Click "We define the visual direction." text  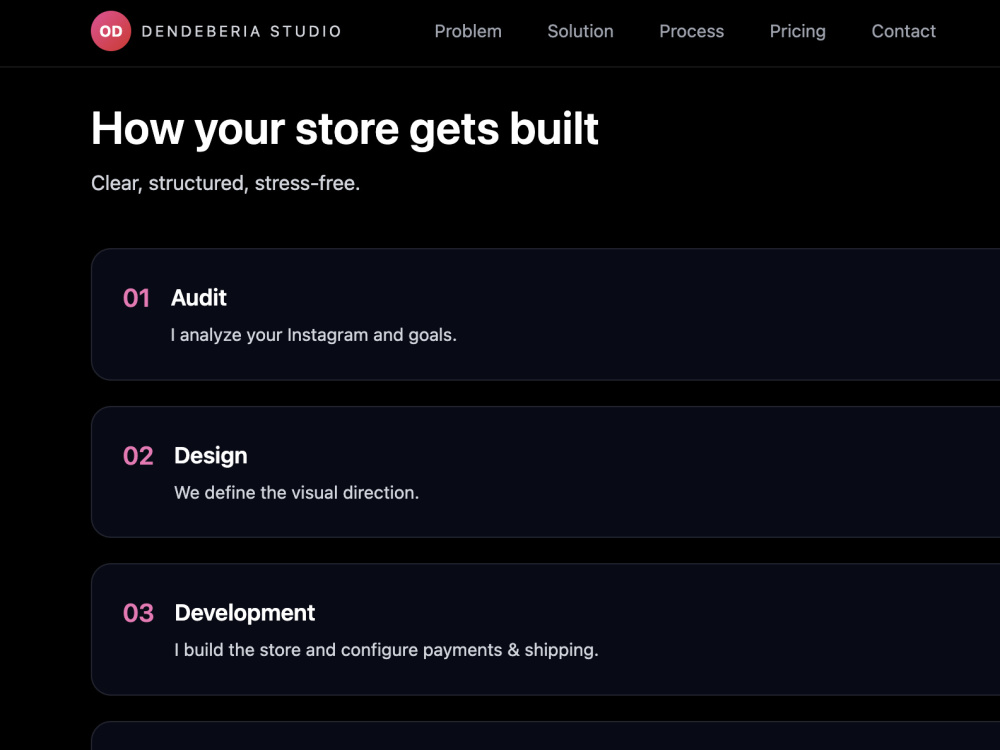tap(297, 492)
